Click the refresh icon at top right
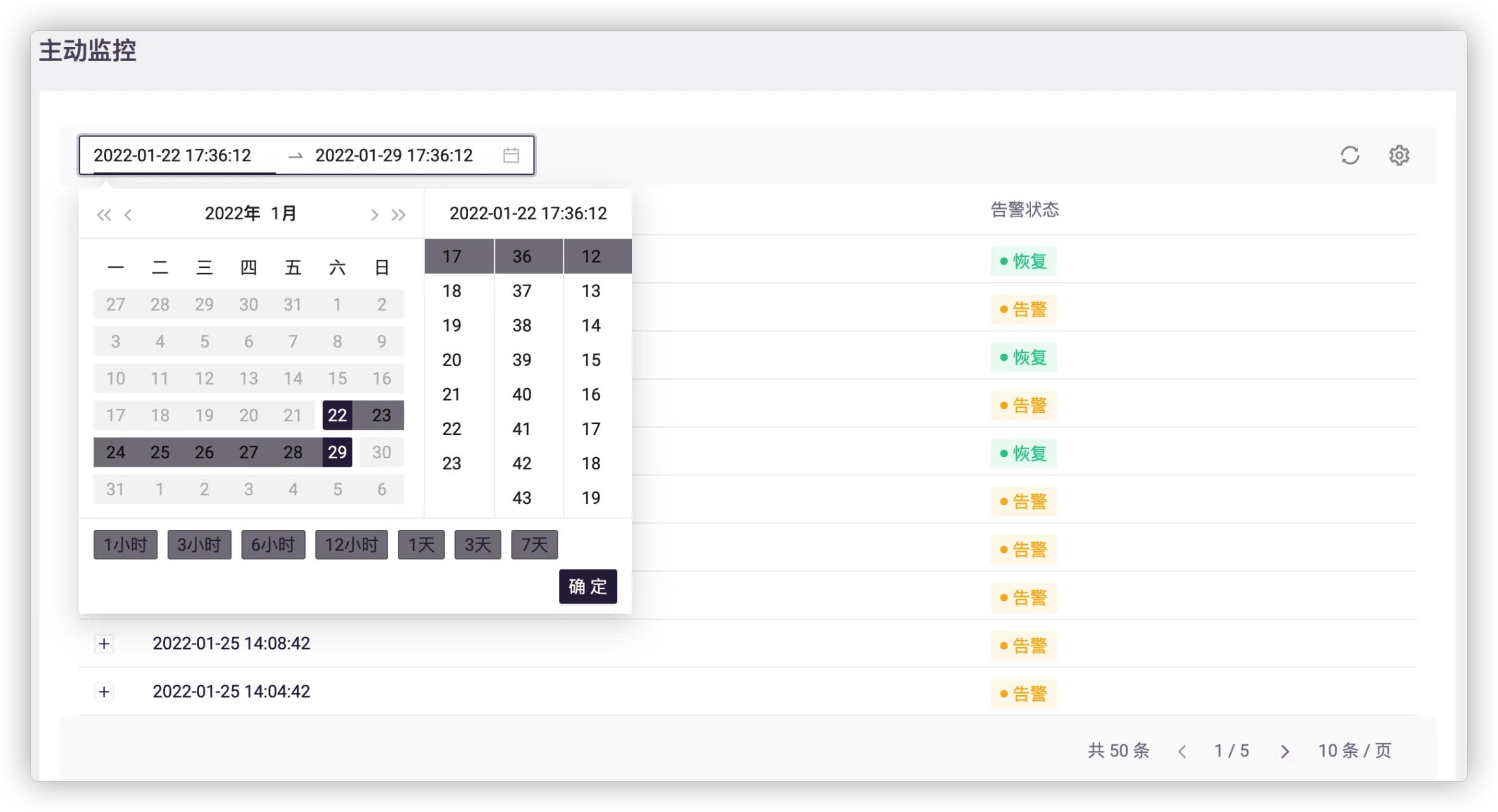The width and height of the screenshot is (1498, 812). [1350, 155]
